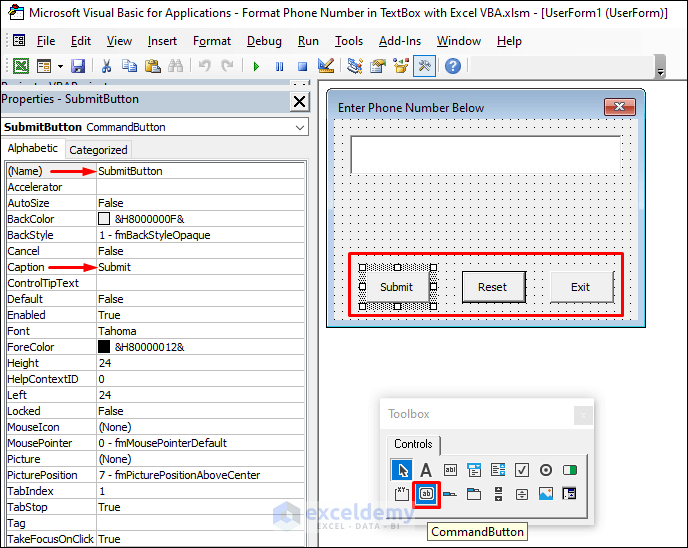
Task: Select the Caption property value Submit
Action: point(200,267)
